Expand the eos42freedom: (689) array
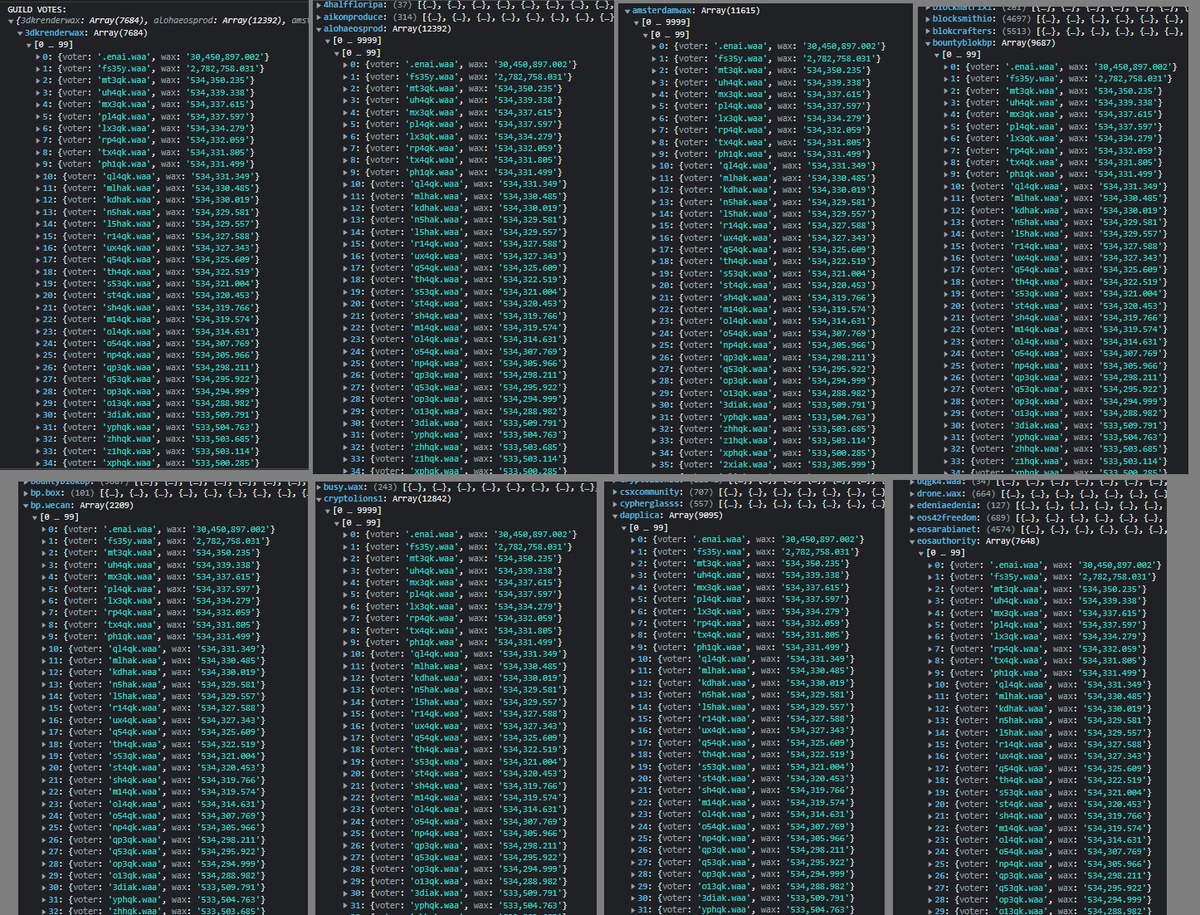Screen dimensions: 1200x915 point(913,517)
